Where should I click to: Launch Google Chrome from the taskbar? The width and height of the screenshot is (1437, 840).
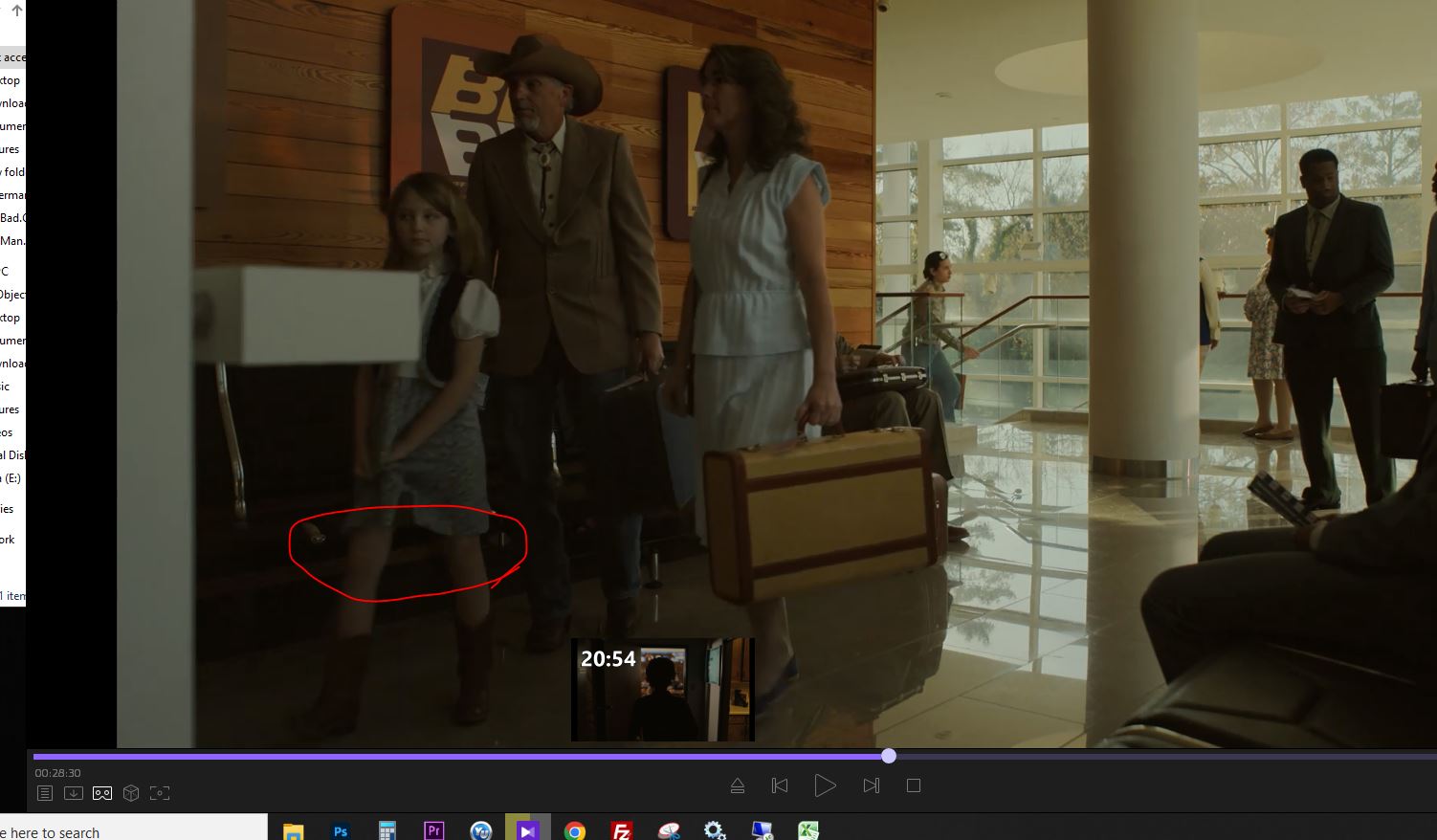coord(574,830)
